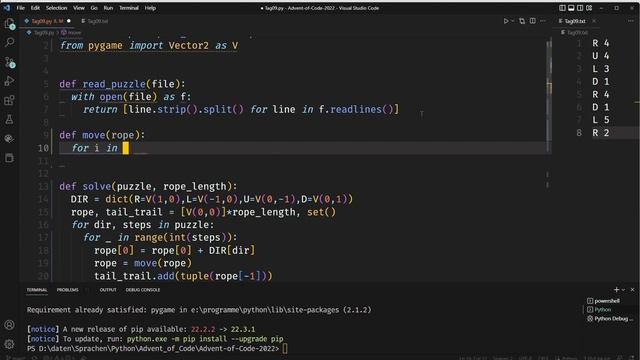Viewport: 640px width, 360px height.
Task: Switch to the Tag09.txt tab in left group
Action: coord(94,21)
